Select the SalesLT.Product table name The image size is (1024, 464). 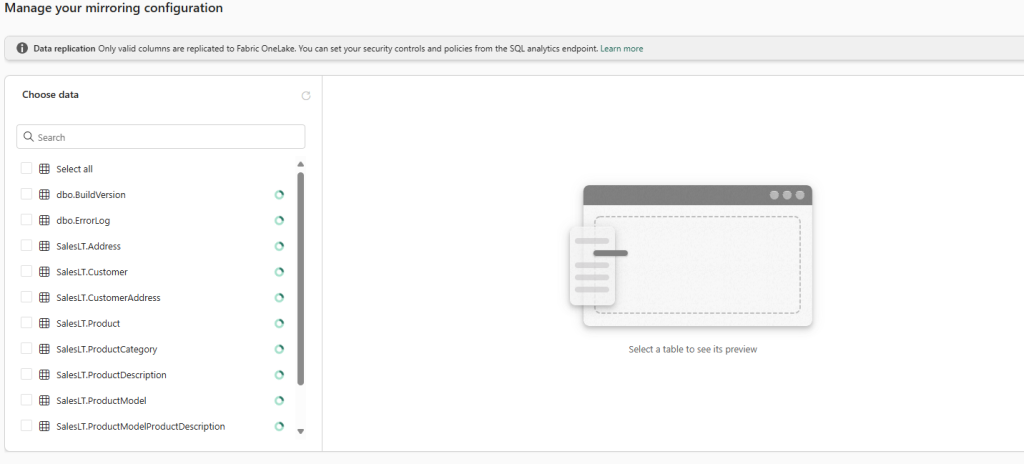click(x=88, y=323)
